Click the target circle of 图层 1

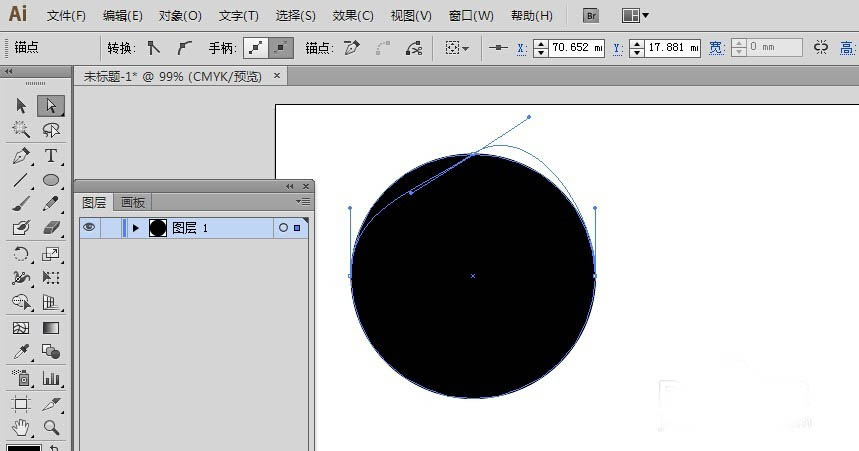point(283,227)
